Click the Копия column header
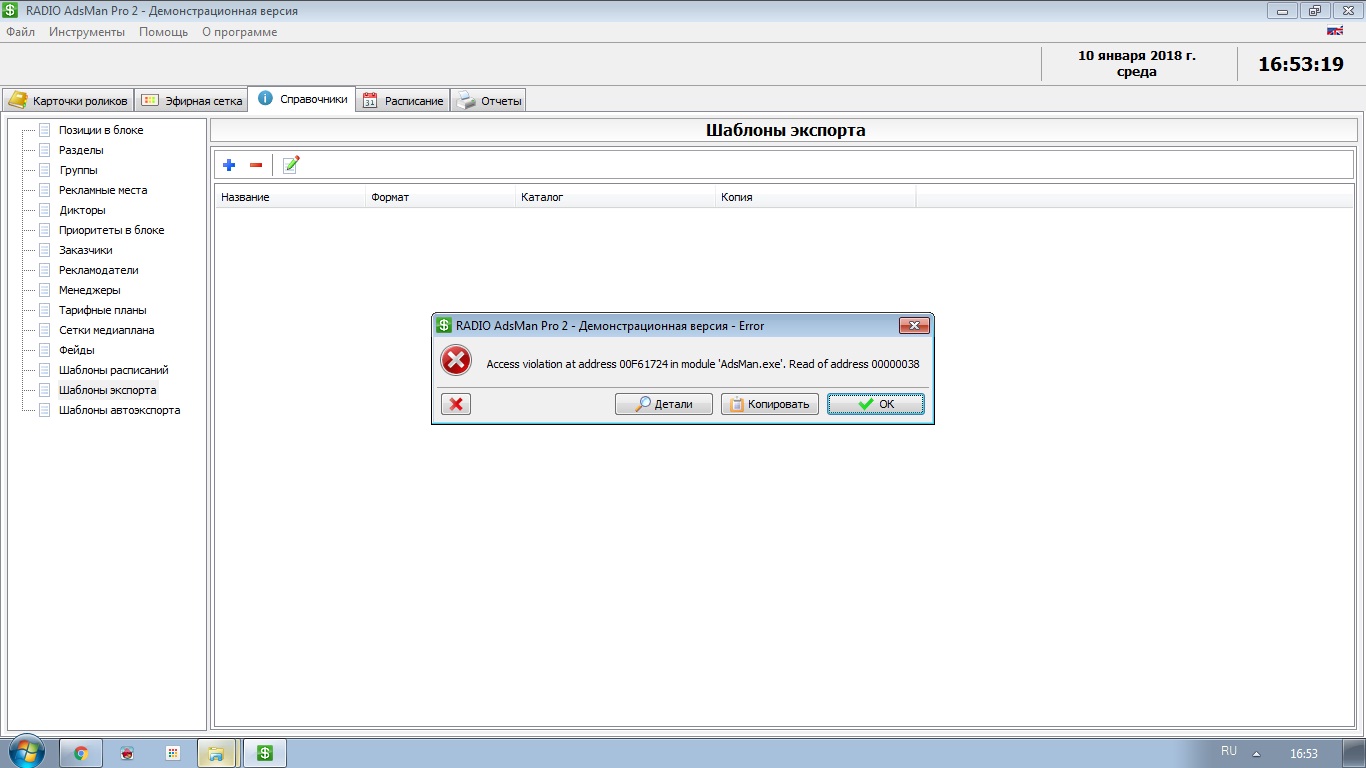The height and width of the screenshot is (768, 1366). [815, 197]
